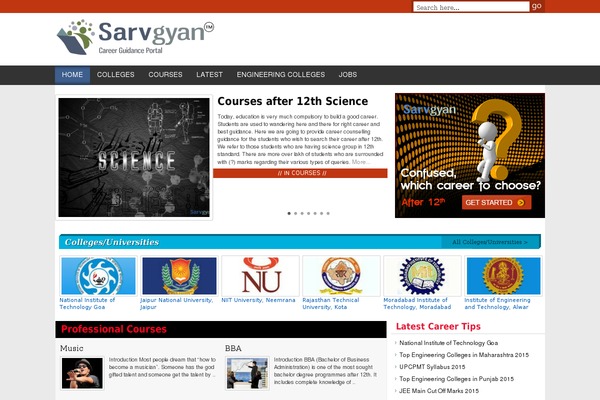Click the NIIT University NU logo
This screenshot has height=400, width=600.
click(260, 276)
